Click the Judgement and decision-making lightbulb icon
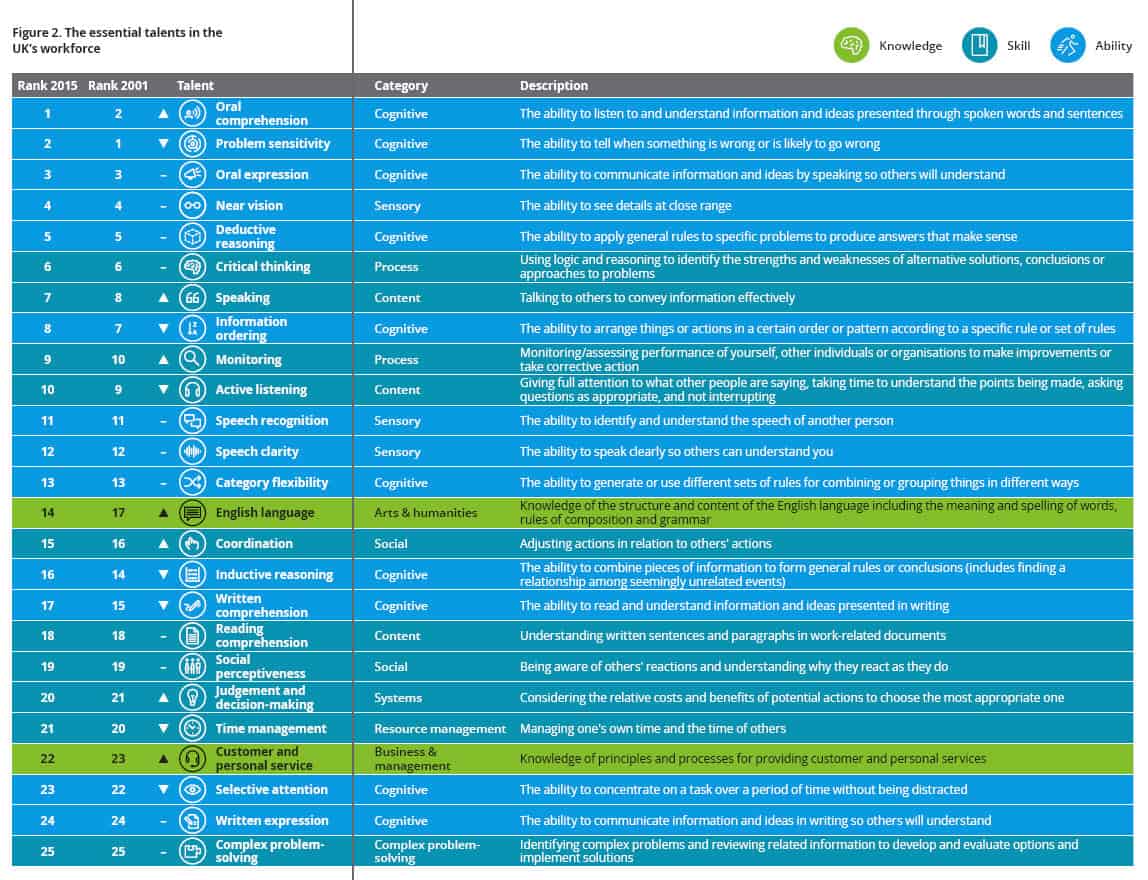Screen dimensions: 1148x880 [x=192, y=697]
